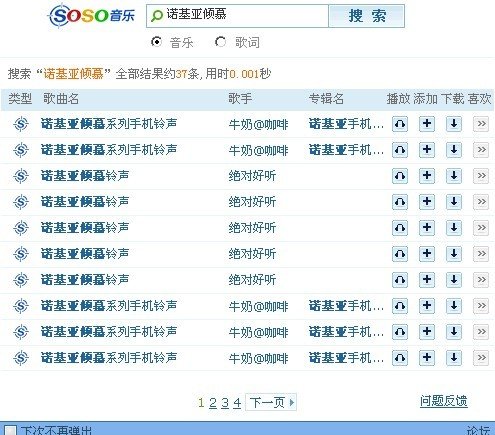Click the SOSO type icon in first row
This screenshot has width=495, height=435.
(x=21, y=124)
